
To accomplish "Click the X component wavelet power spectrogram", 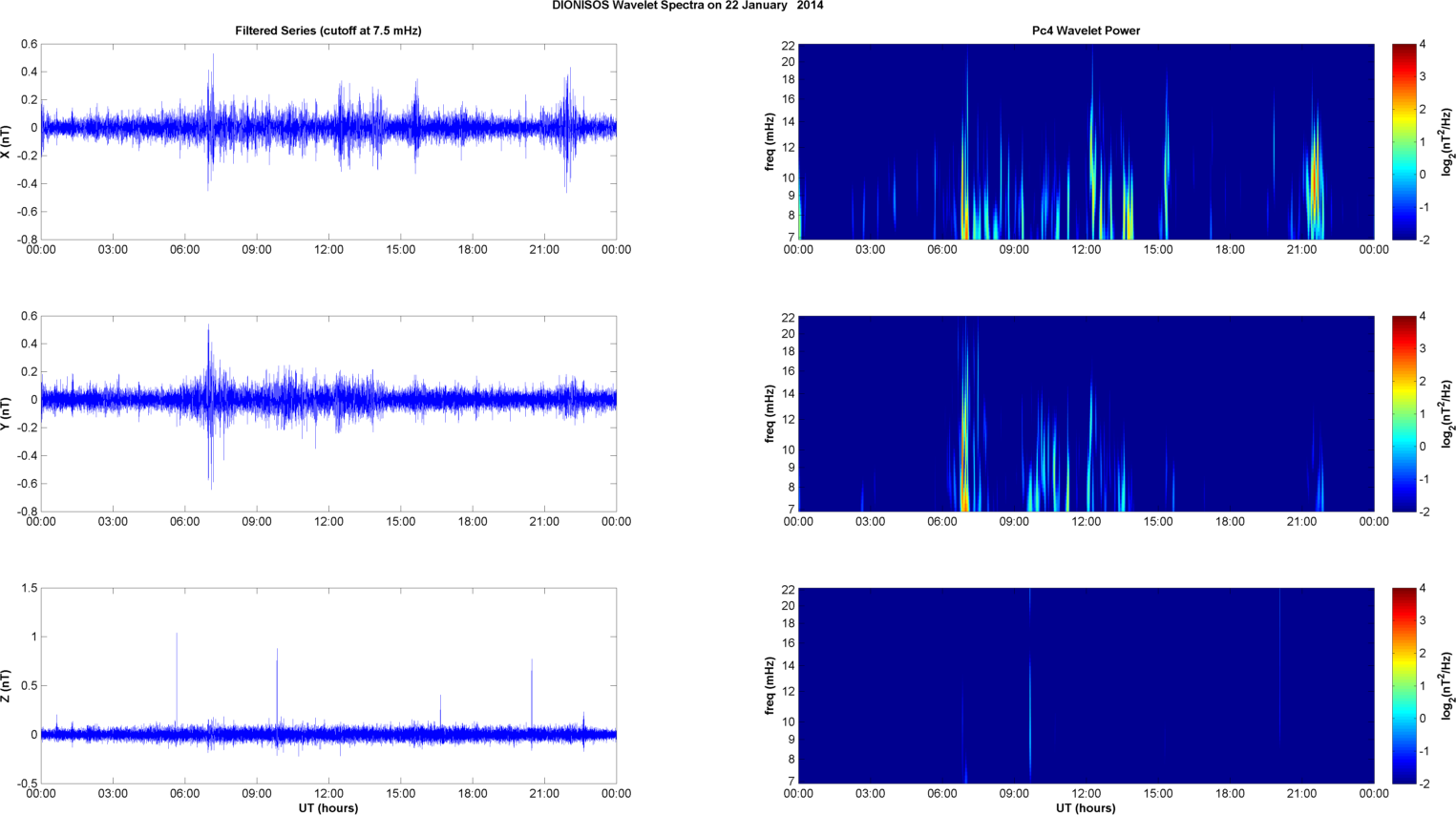I will [1086, 141].
